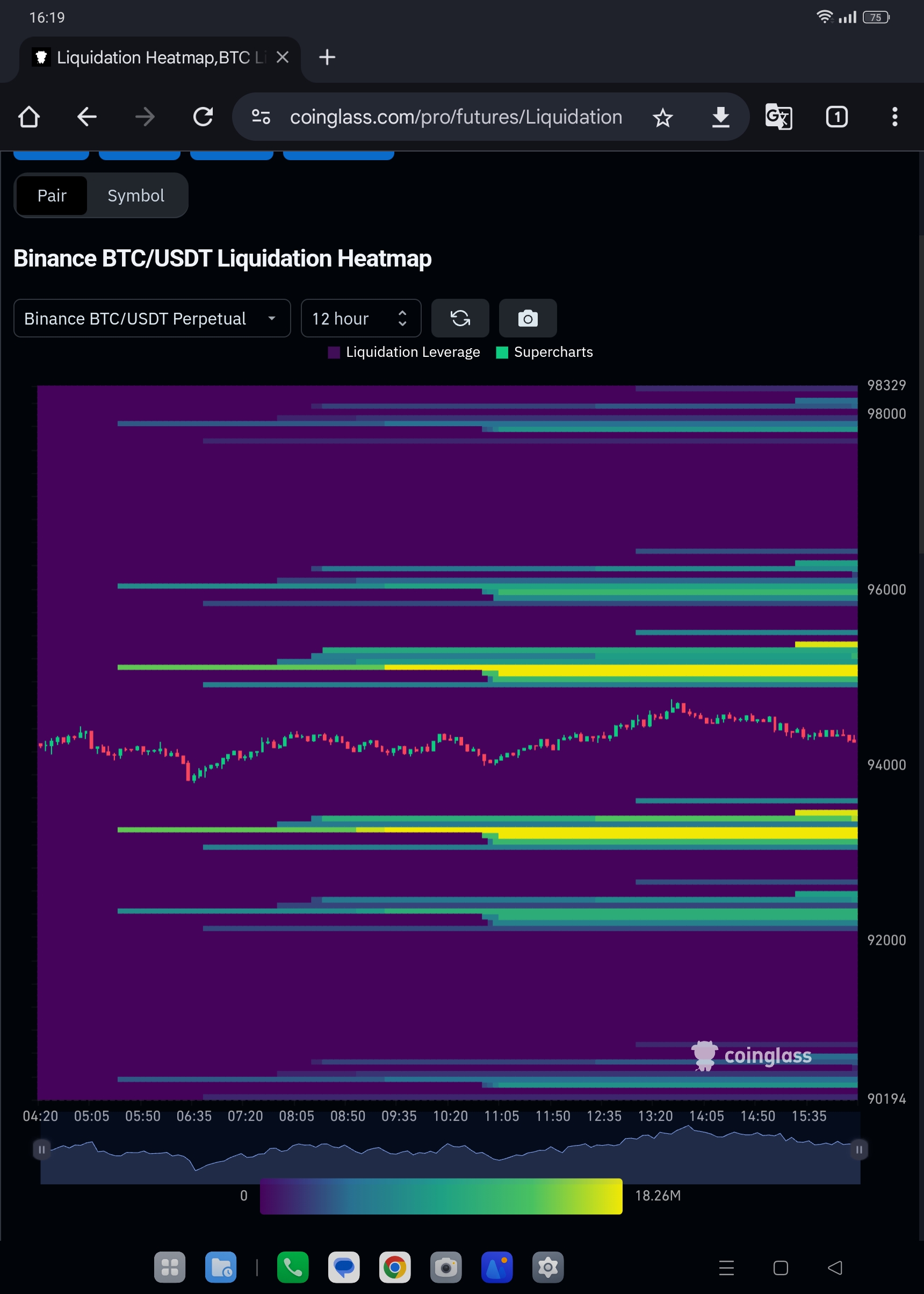Open Chrome from the dock
924x1294 pixels.
point(395,1267)
